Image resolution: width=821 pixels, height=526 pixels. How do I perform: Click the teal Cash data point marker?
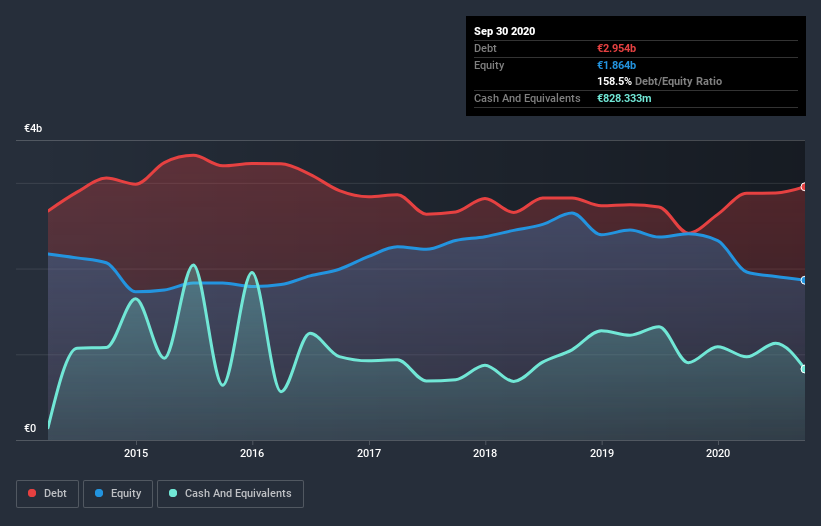click(x=804, y=369)
